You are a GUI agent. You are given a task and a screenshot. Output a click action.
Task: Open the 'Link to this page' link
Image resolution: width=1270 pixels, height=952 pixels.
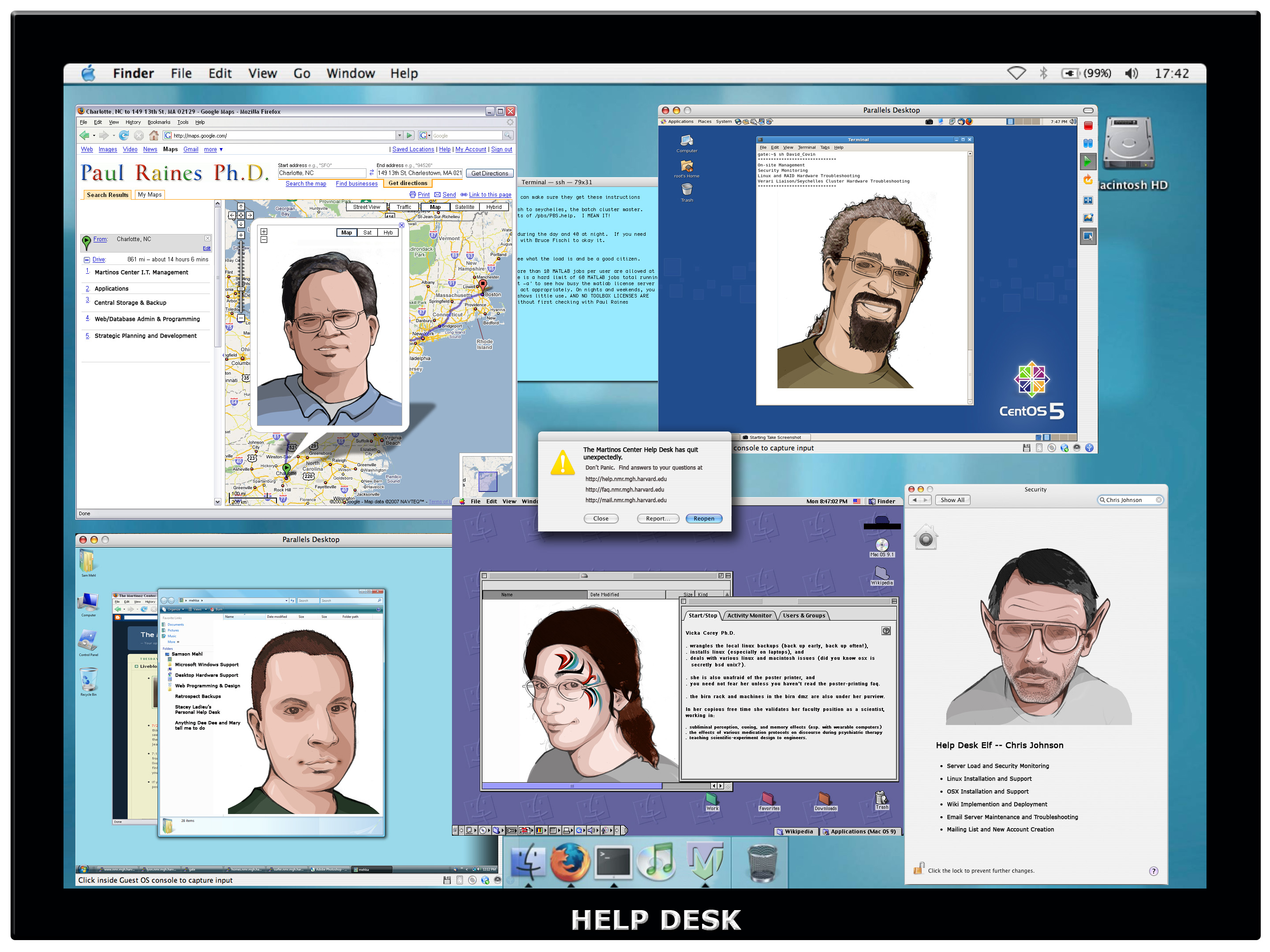pyautogui.click(x=490, y=195)
